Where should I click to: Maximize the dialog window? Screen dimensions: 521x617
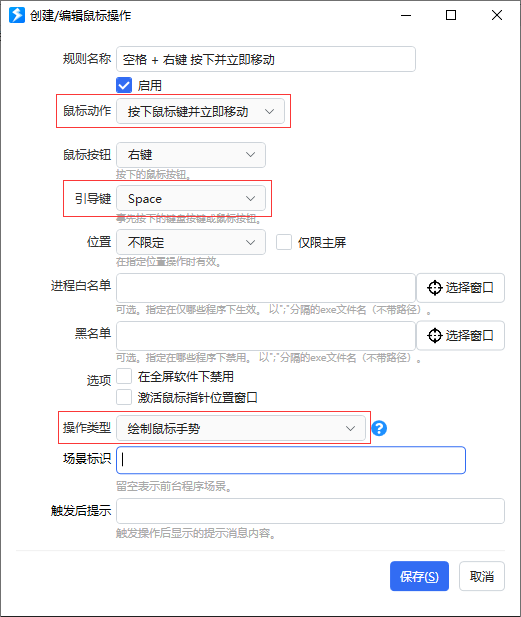coord(451,15)
